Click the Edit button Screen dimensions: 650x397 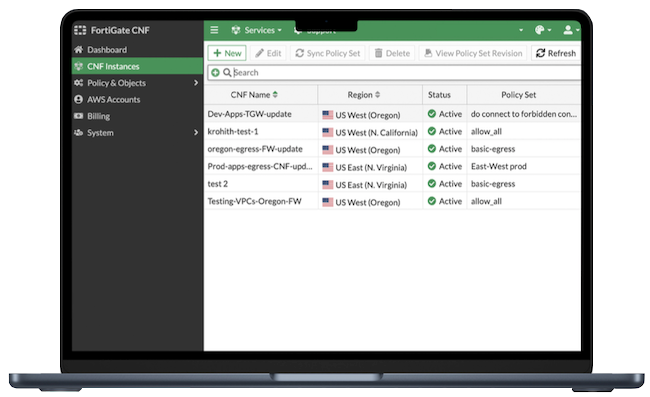(x=268, y=53)
